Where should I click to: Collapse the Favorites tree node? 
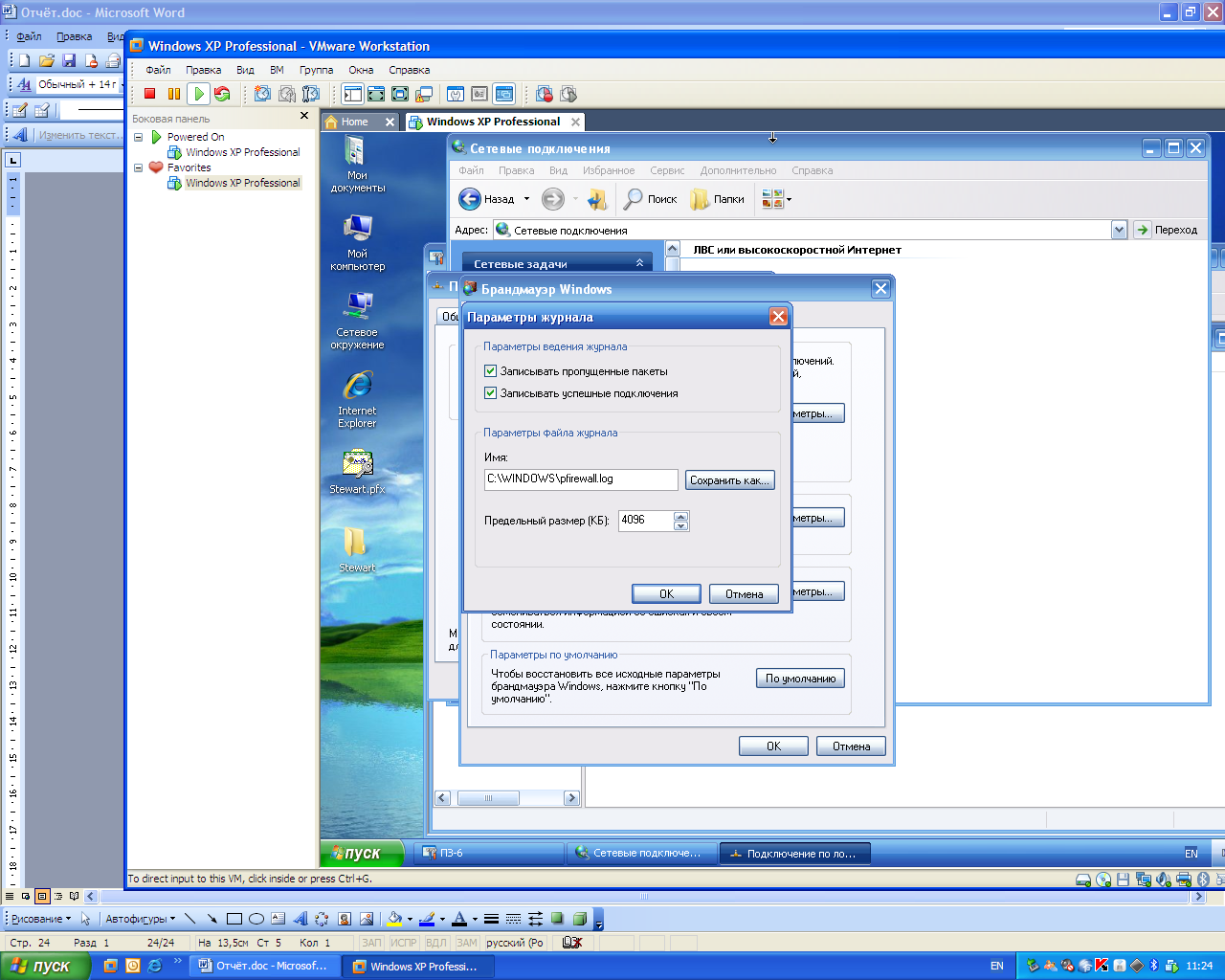point(139,167)
